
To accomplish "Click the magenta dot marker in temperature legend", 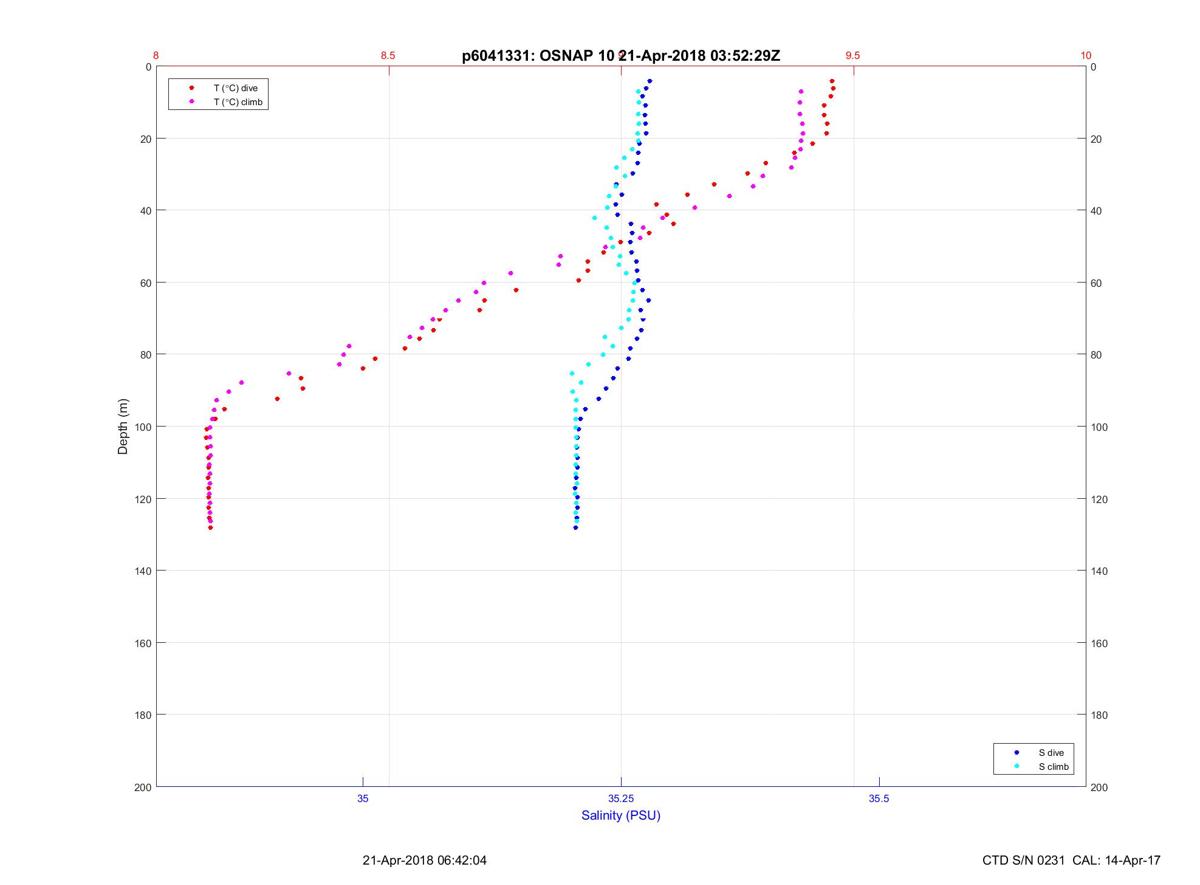I will coord(190,102).
